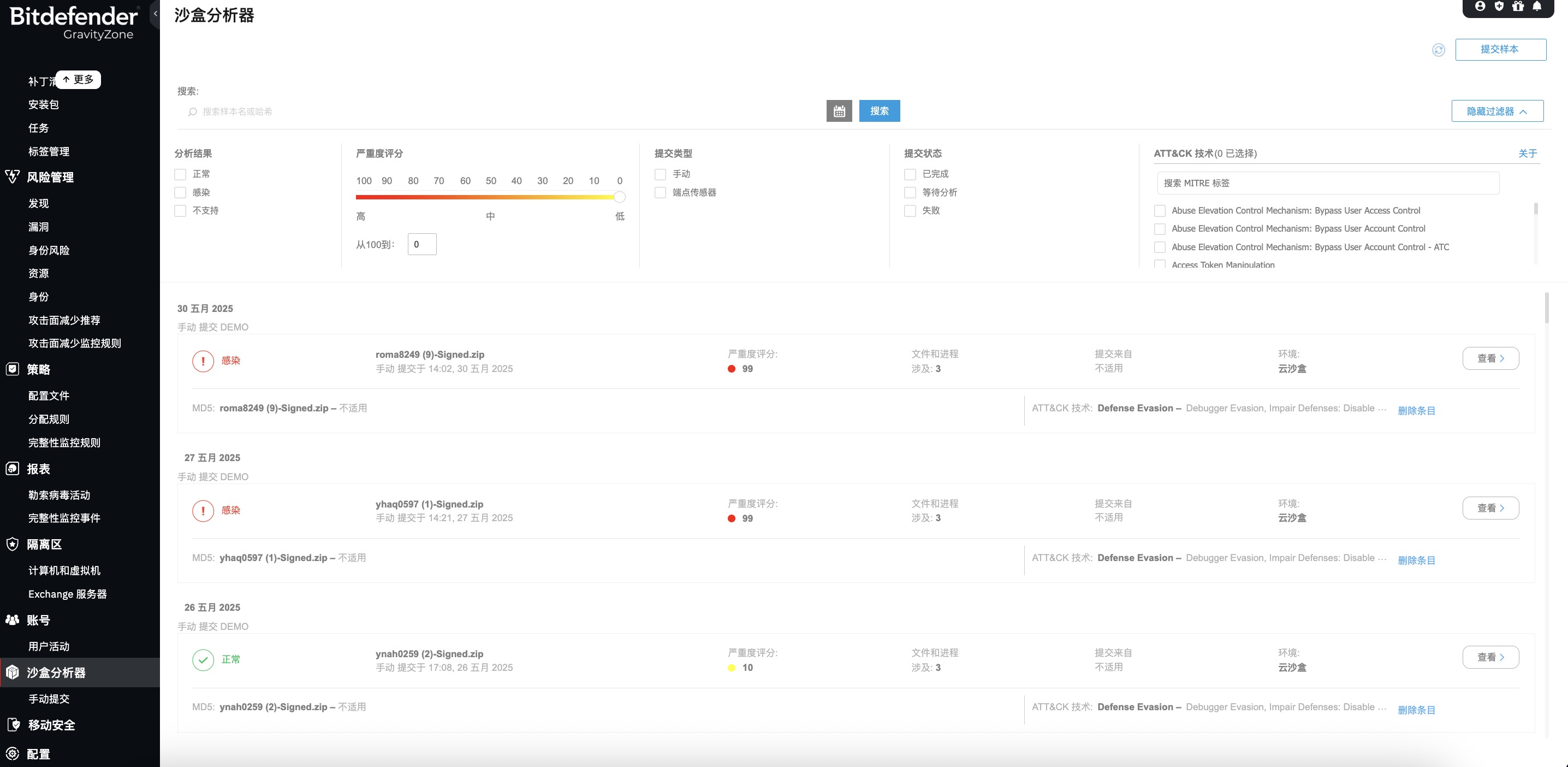Click the 风险管理 section icon
The image size is (1568, 767).
[x=12, y=176]
